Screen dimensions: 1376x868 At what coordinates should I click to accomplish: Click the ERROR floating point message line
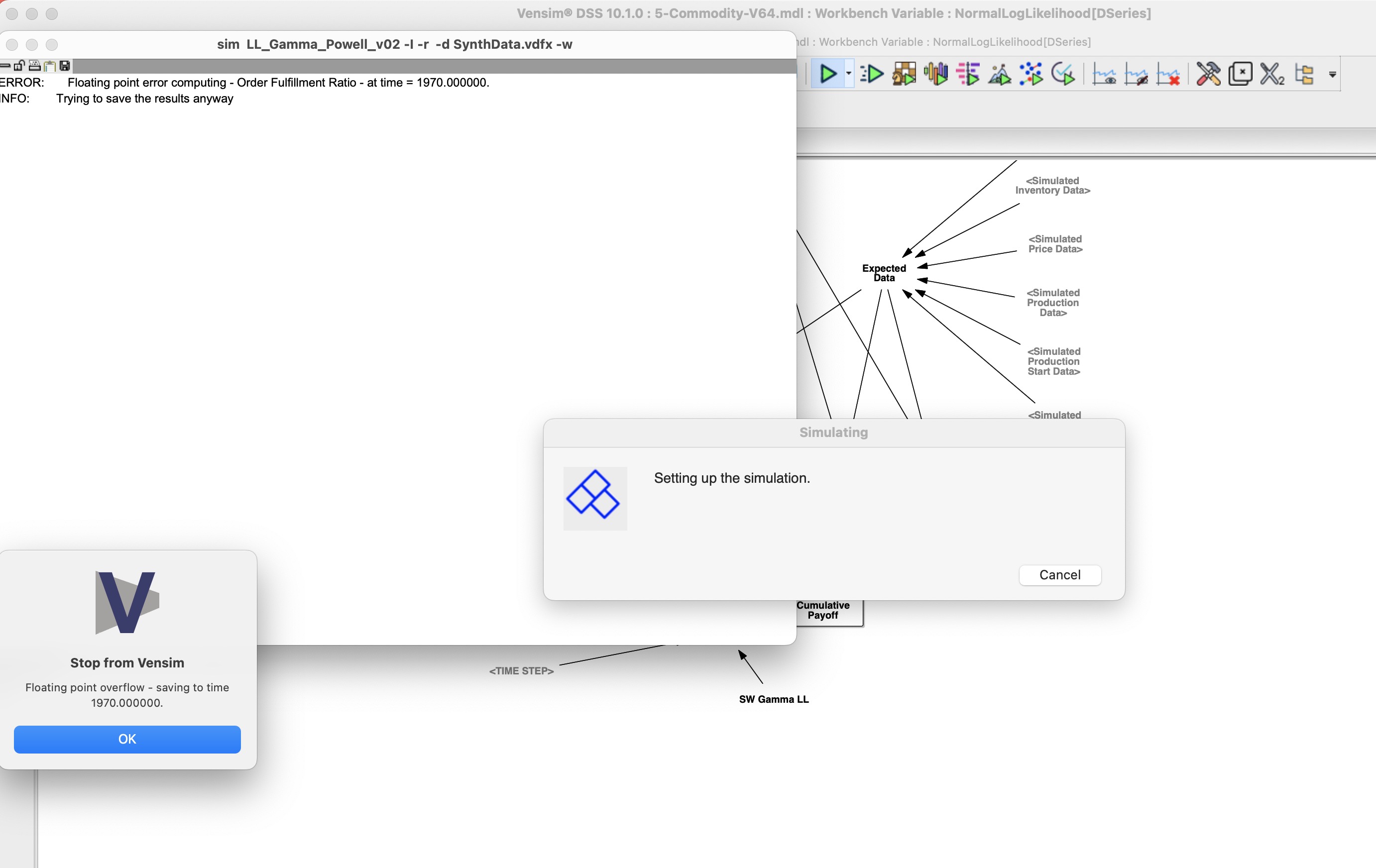click(244, 82)
